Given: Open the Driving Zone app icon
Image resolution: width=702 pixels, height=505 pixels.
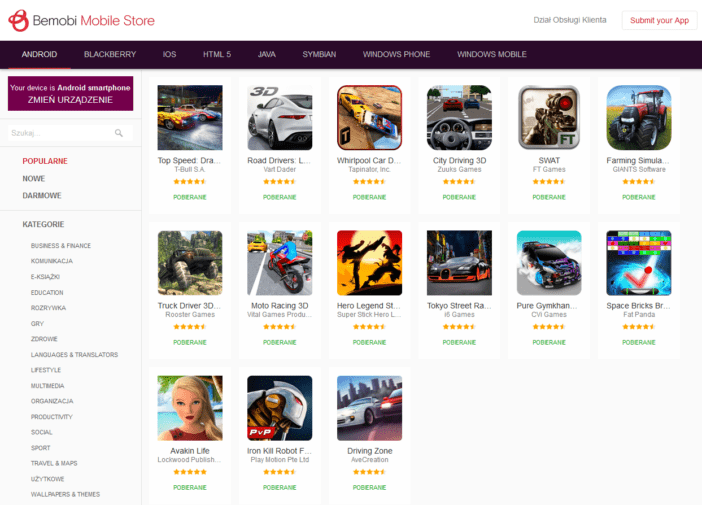Looking at the screenshot, I should pos(369,408).
